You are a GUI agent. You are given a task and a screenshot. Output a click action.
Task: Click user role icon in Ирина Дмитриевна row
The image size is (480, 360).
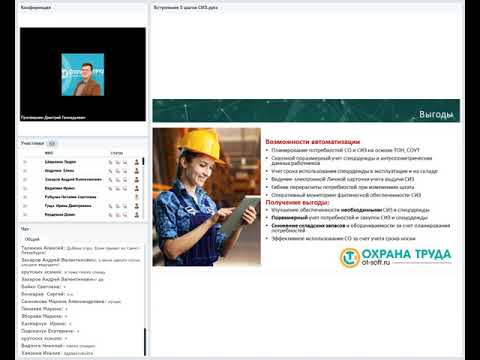click(x=136, y=206)
